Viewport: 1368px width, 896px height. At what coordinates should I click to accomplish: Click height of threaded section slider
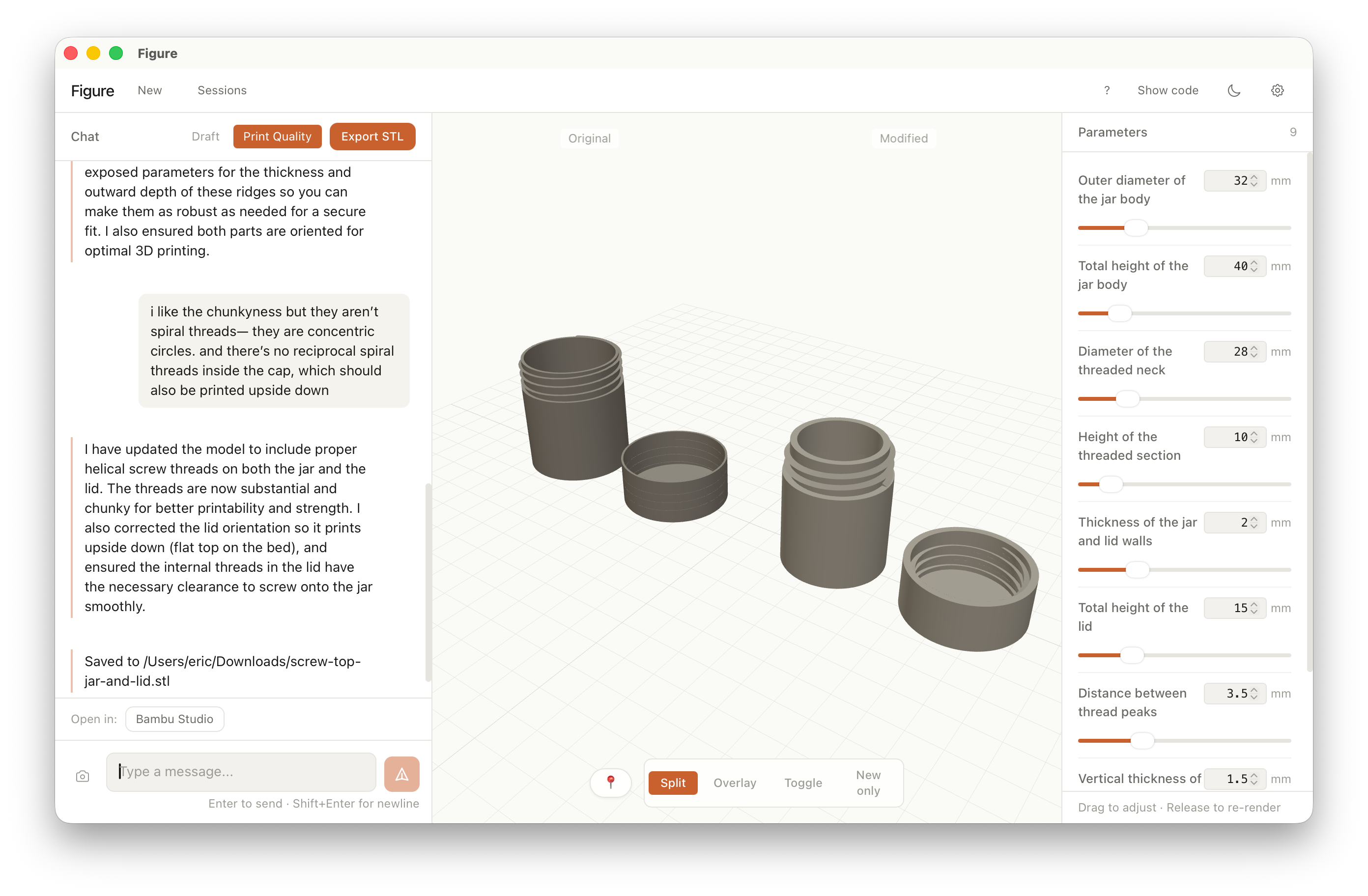[x=1184, y=484]
